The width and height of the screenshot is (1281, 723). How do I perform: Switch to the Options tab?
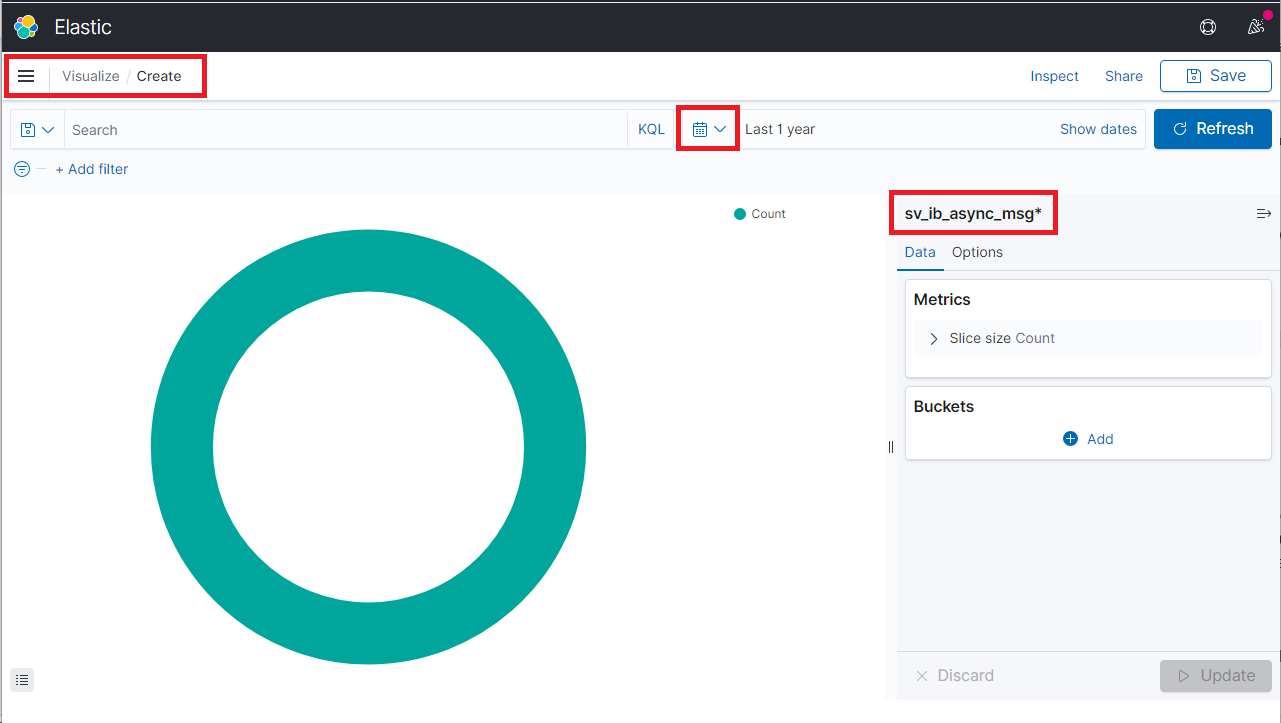click(x=977, y=252)
